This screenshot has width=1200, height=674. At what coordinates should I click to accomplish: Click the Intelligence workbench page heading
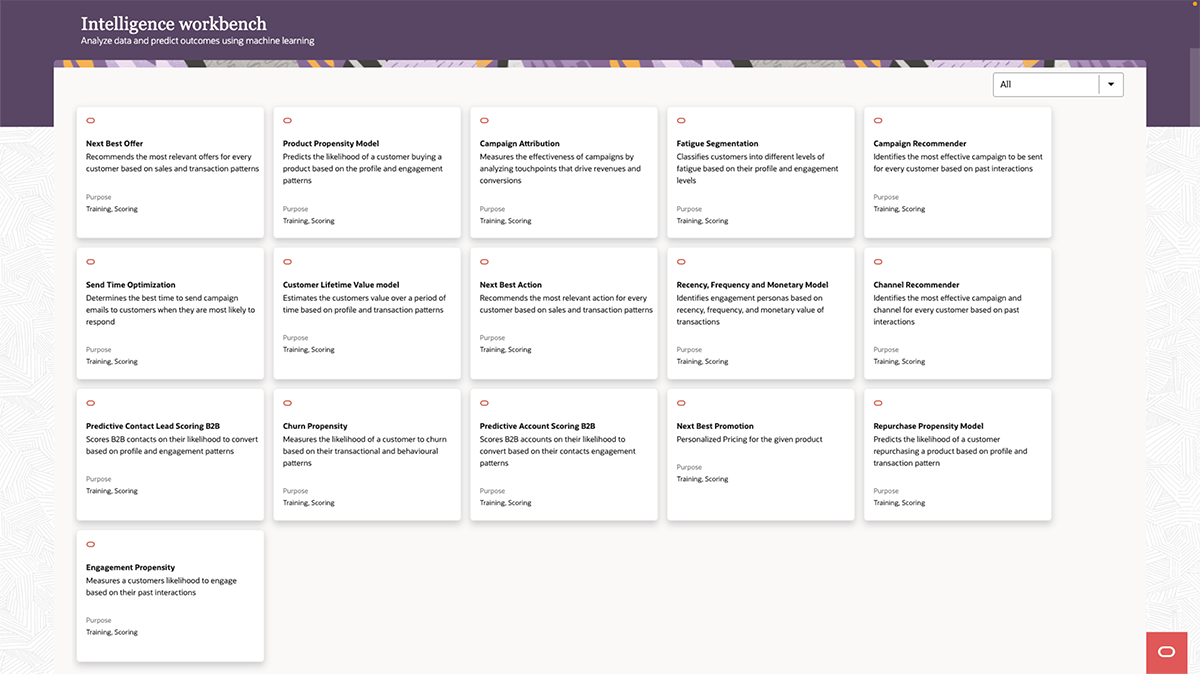coord(173,23)
